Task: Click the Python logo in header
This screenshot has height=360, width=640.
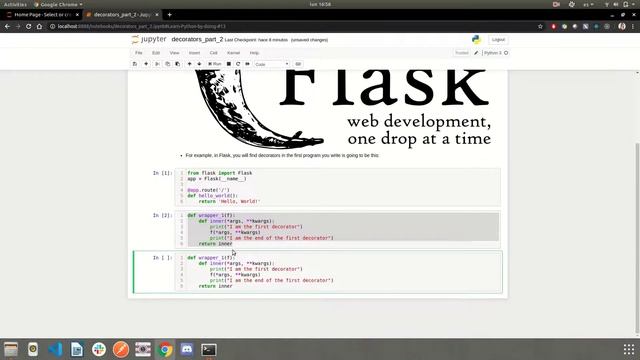Action: 476,40
